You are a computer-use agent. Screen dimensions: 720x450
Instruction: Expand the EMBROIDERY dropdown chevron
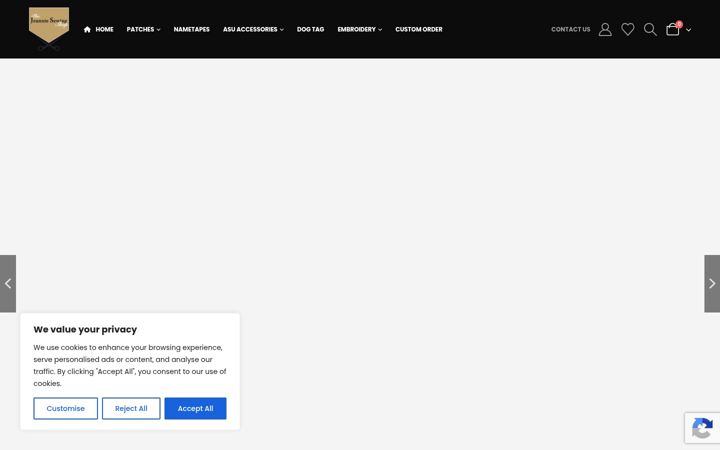click(x=380, y=30)
